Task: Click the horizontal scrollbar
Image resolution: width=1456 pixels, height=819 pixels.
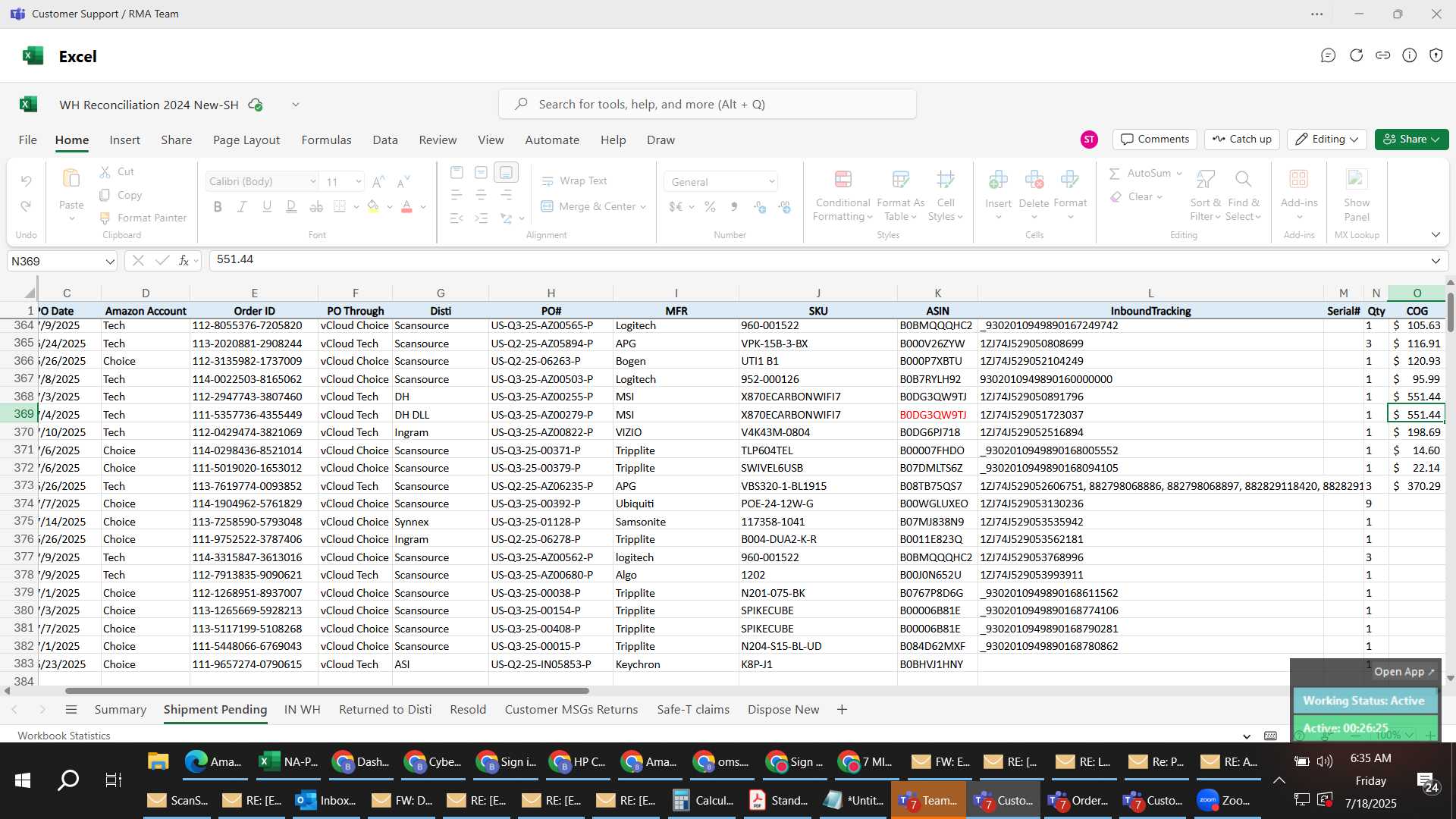Action: [x=326, y=691]
